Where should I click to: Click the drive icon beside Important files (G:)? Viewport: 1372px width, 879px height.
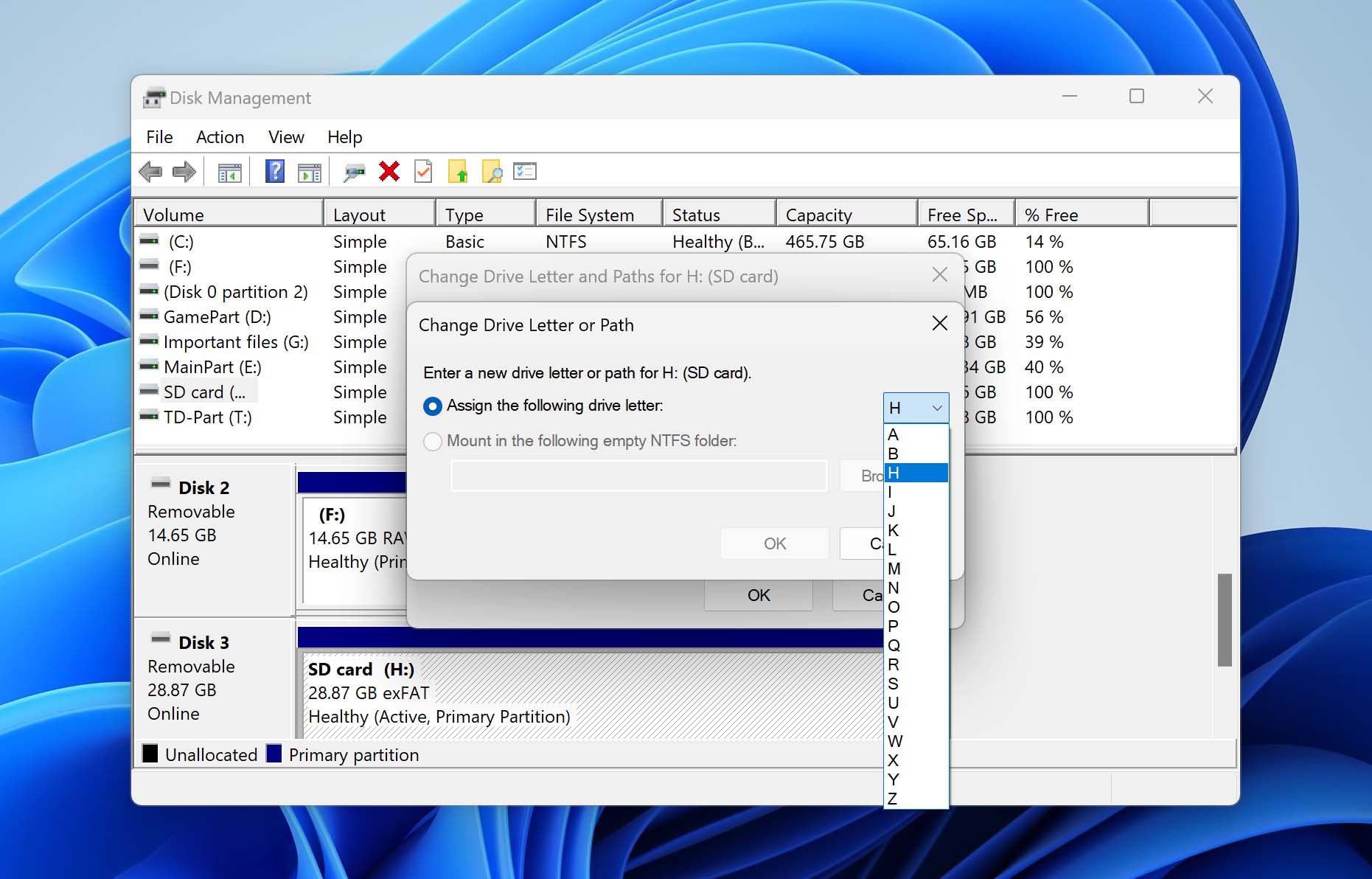(150, 341)
